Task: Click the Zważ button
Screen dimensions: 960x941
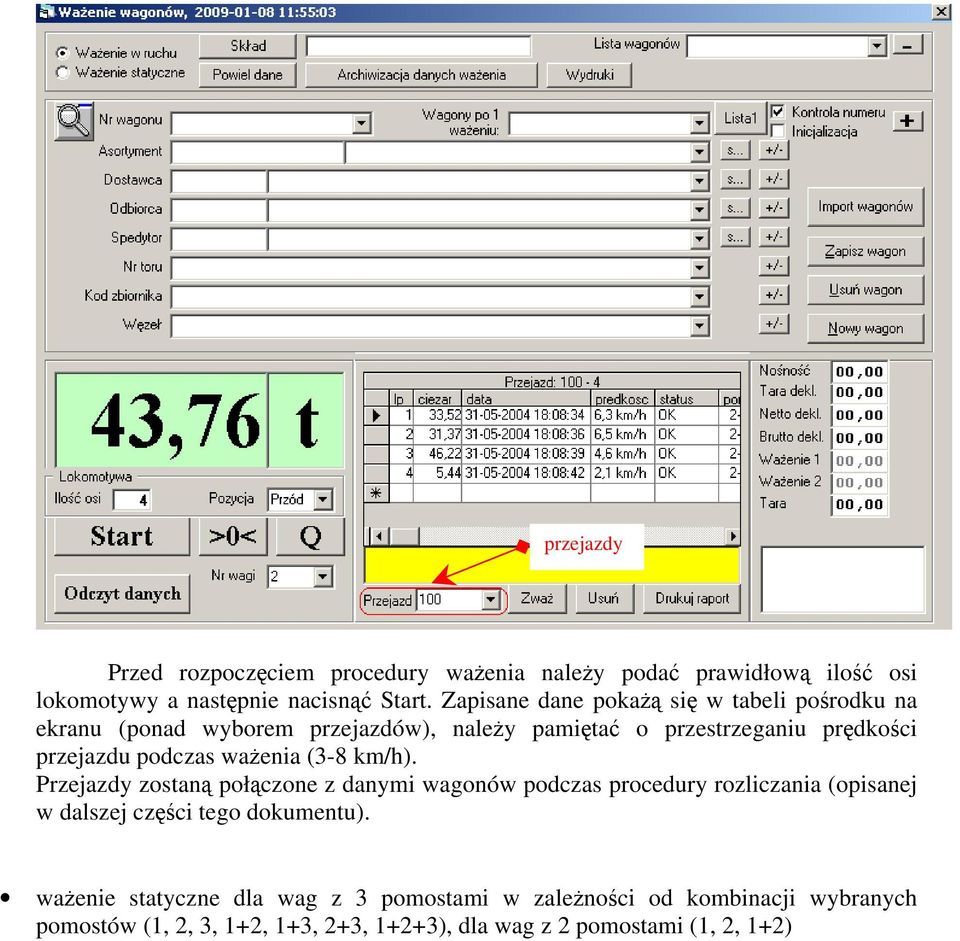Action: click(x=537, y=598)
